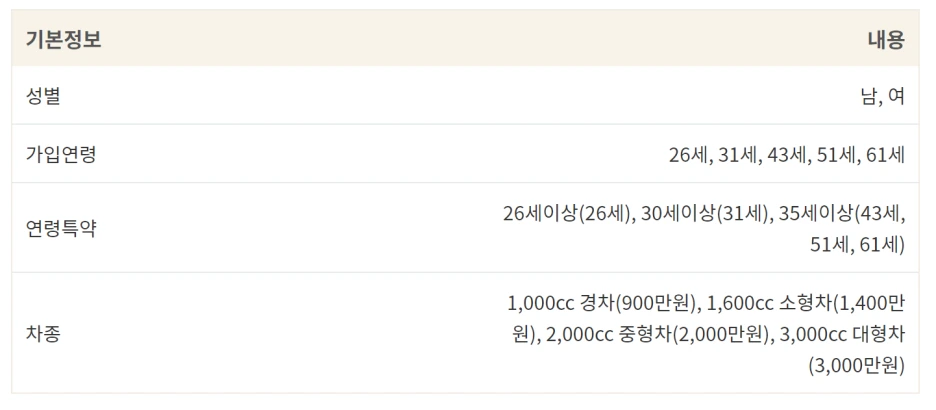
Task: Click the 35세이상(43세 text
Action: tap(842, 214)
